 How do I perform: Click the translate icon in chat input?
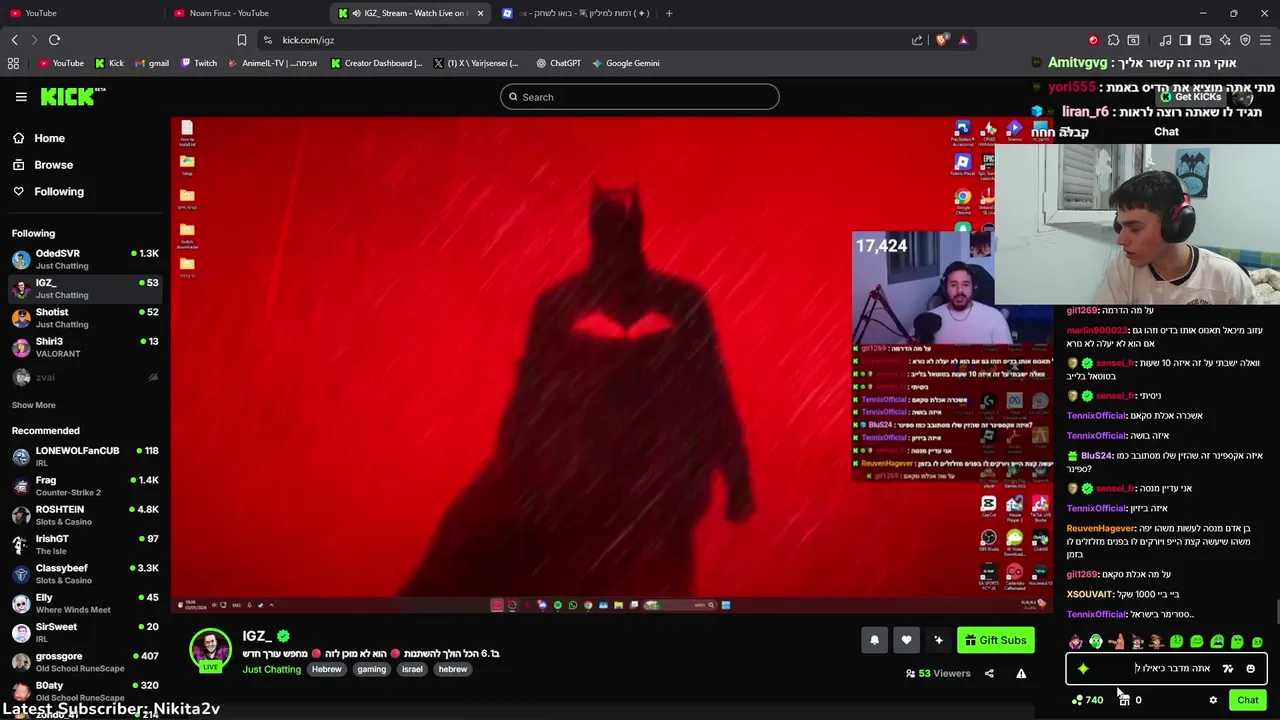click(x=1228, y=668)
